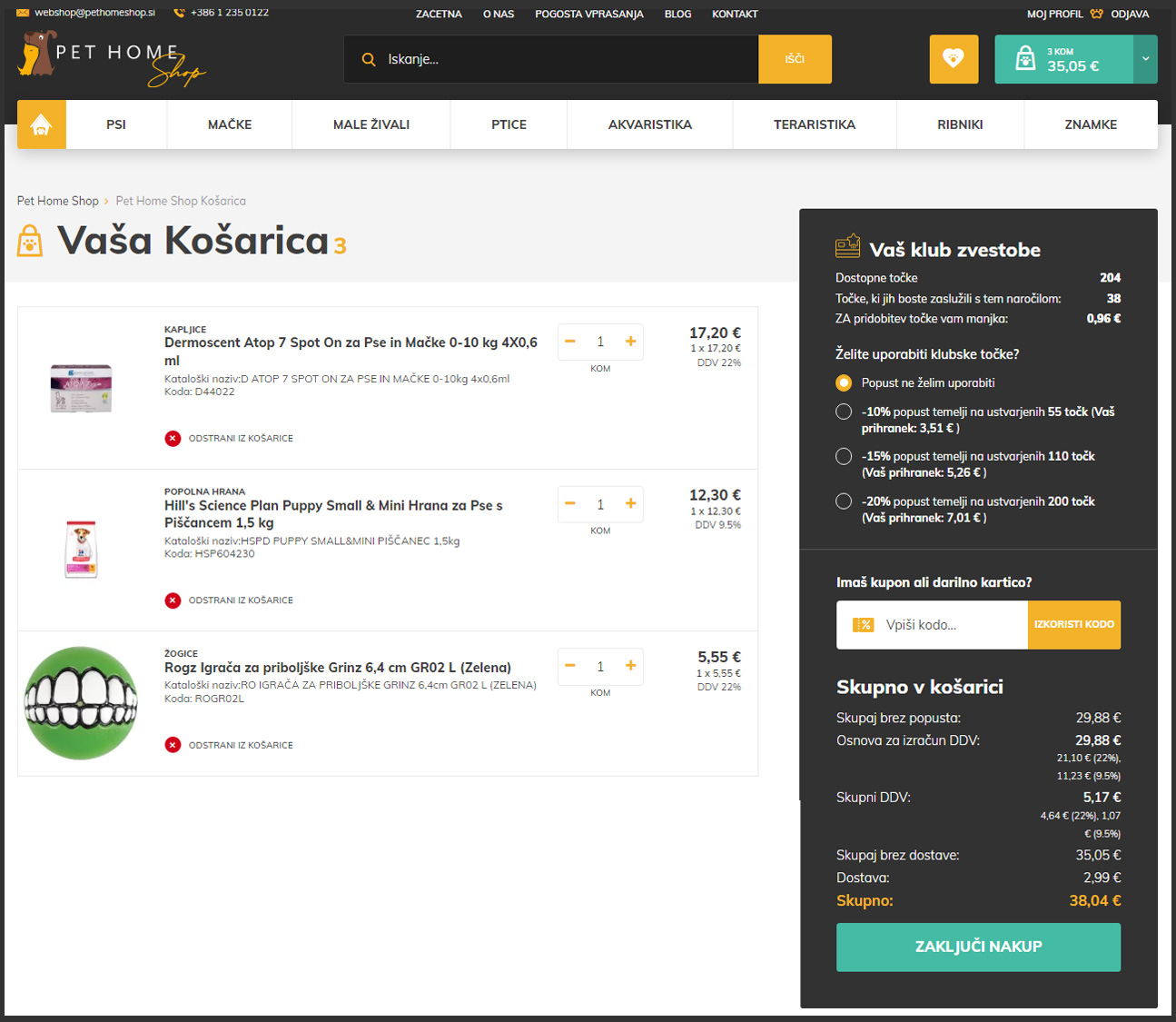Open the PTICE category menu
Viewport: 1176px width, 1022px height.
[509, 124]
